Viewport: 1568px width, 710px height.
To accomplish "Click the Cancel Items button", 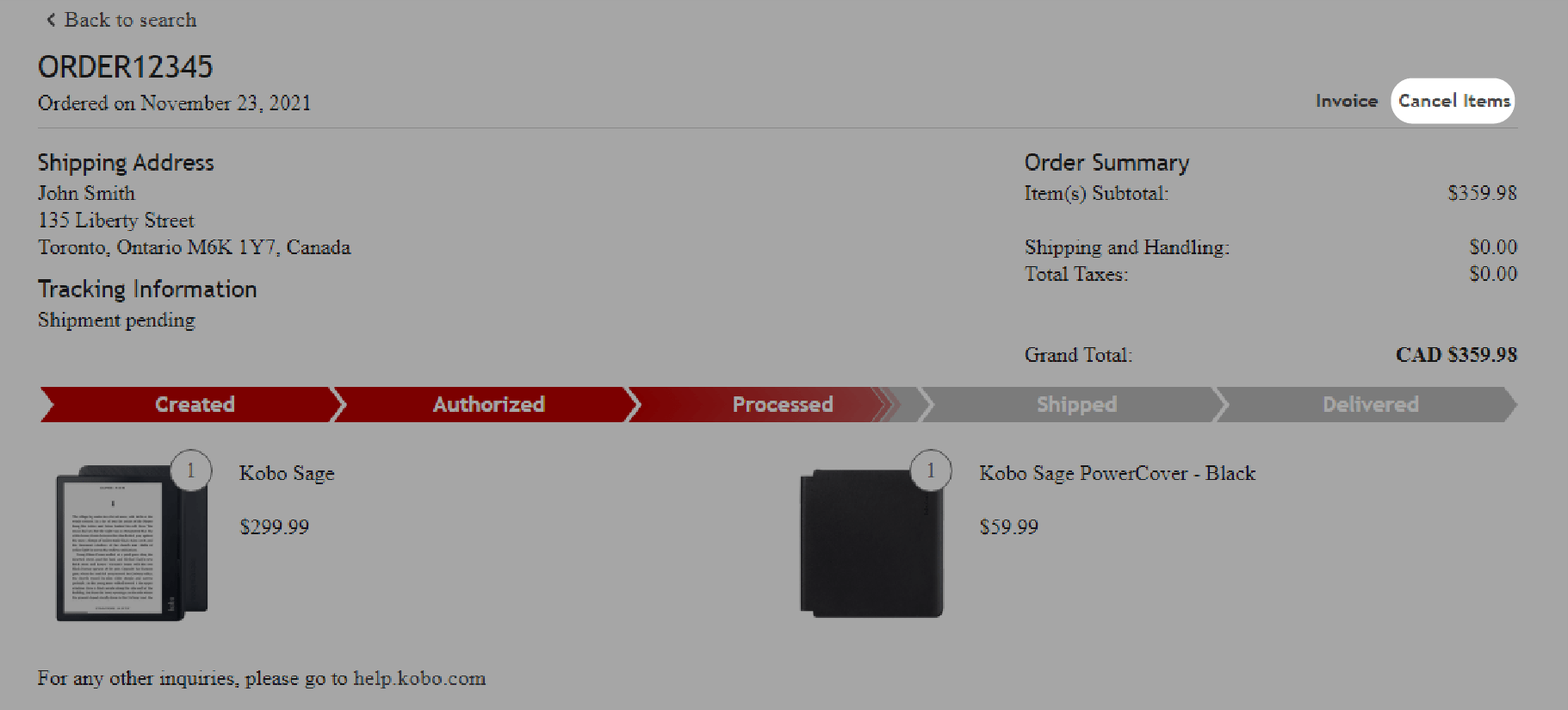I will coord(1453,100).
